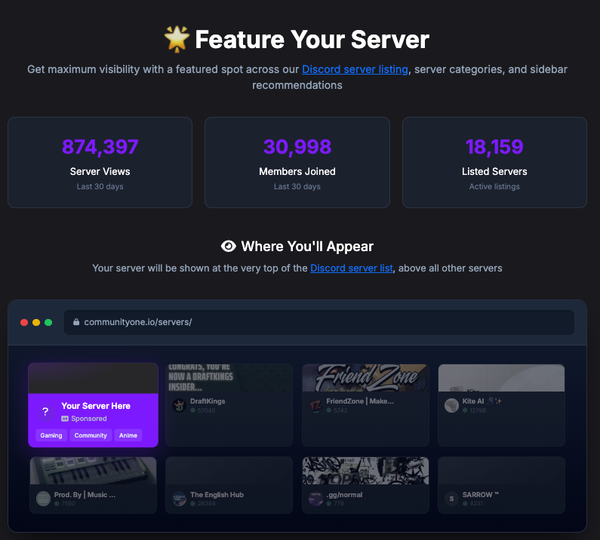Click the Friend Zone banner image
Screen dimensions: 600x540
365,377
